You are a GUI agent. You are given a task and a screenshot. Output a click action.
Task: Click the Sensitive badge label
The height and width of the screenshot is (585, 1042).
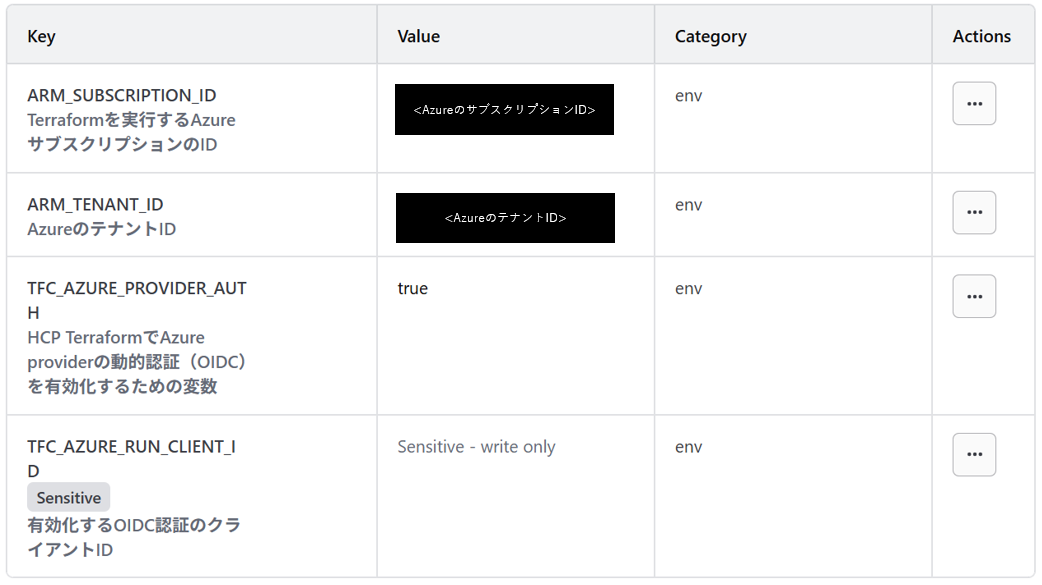coord(68,498)
